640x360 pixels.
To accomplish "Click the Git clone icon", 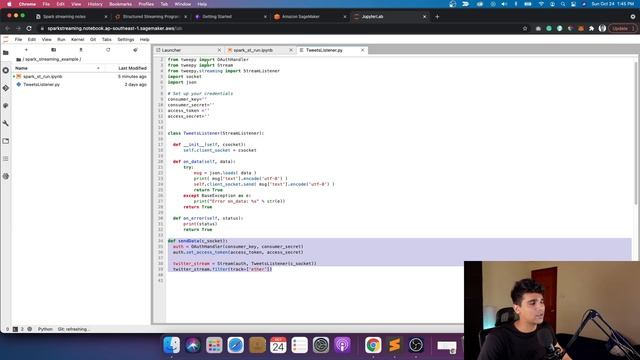I will [135, 50].
